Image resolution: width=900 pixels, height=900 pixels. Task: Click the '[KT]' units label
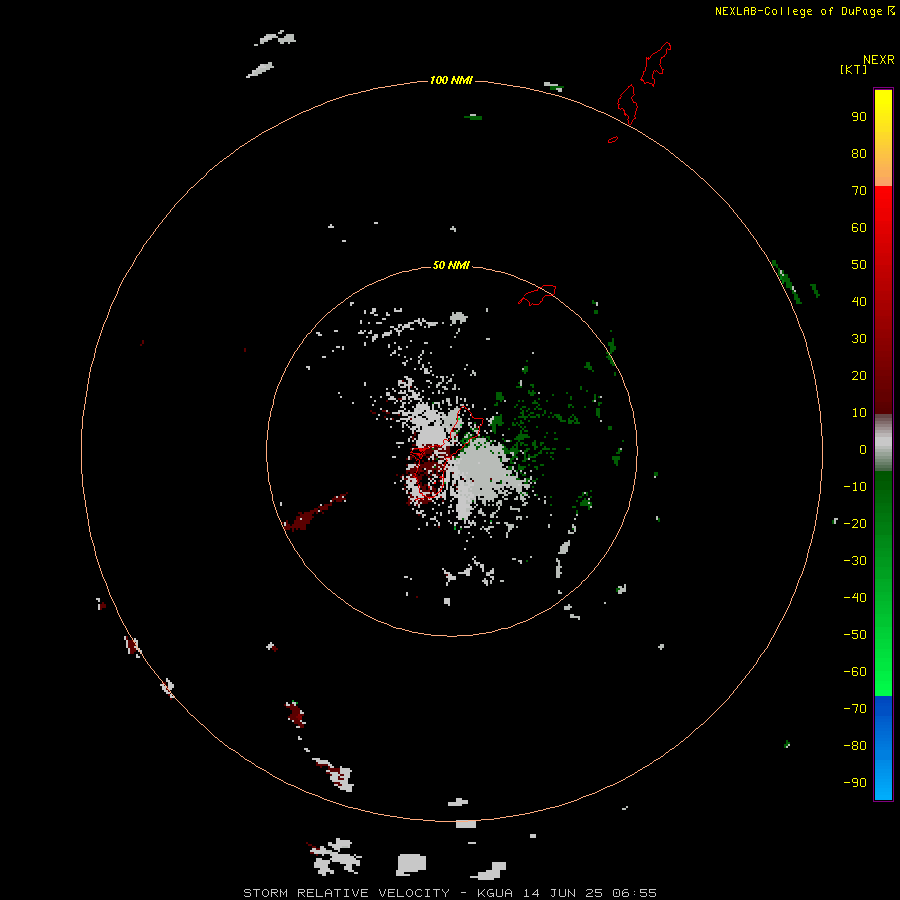point(853,69)
